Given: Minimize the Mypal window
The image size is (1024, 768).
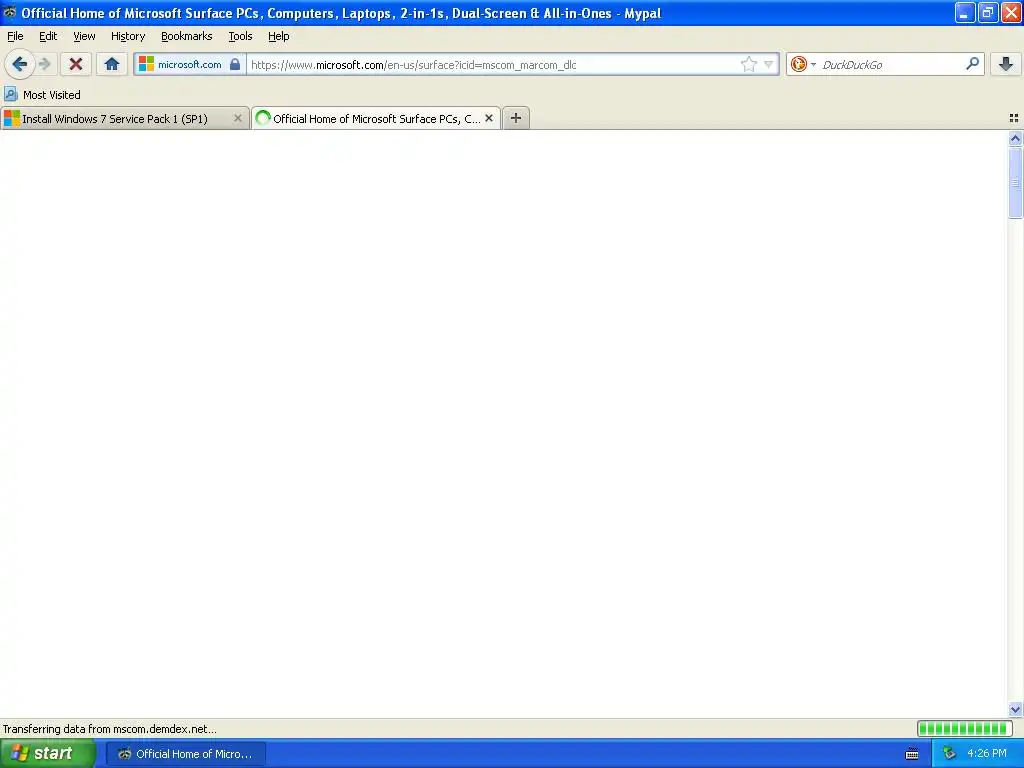Looking at the screenshot, I should [x=965, y=12].
